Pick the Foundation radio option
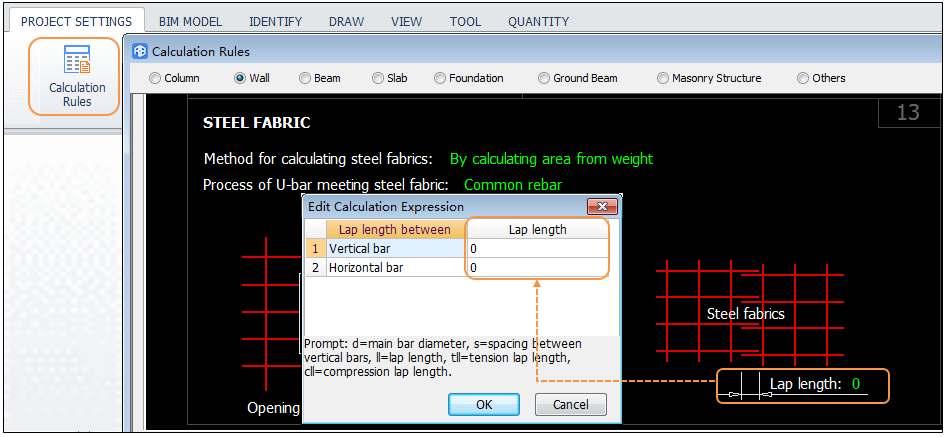 439,78
